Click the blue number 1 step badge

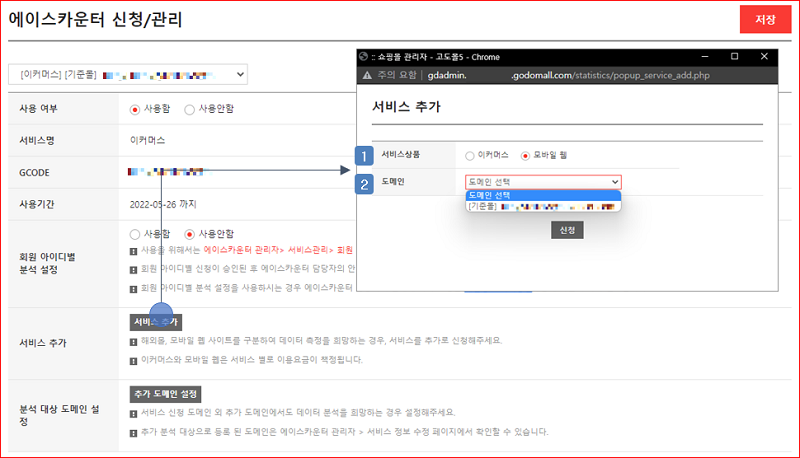tap(365, 155)
